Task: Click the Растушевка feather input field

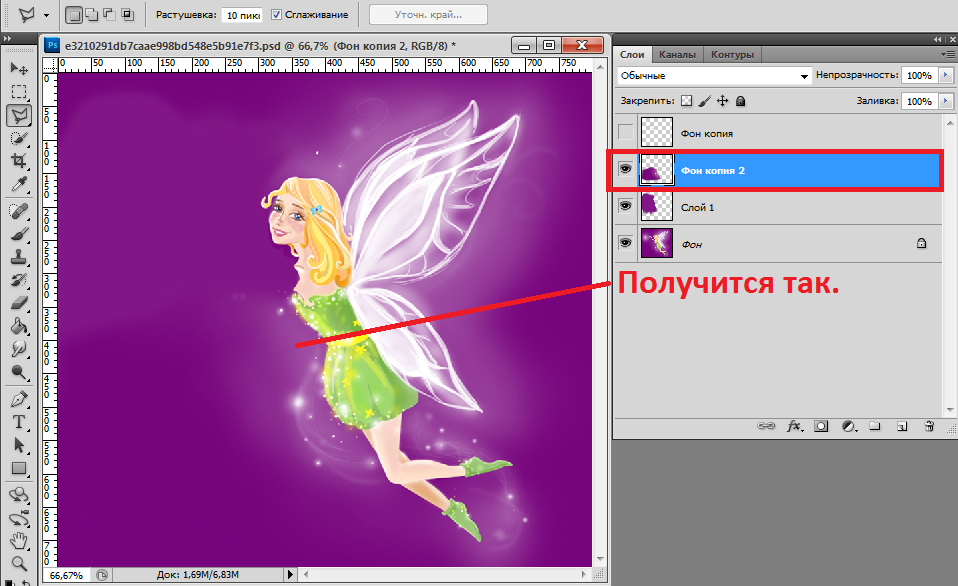Action: pyautogui.click(x=243, y=15)
